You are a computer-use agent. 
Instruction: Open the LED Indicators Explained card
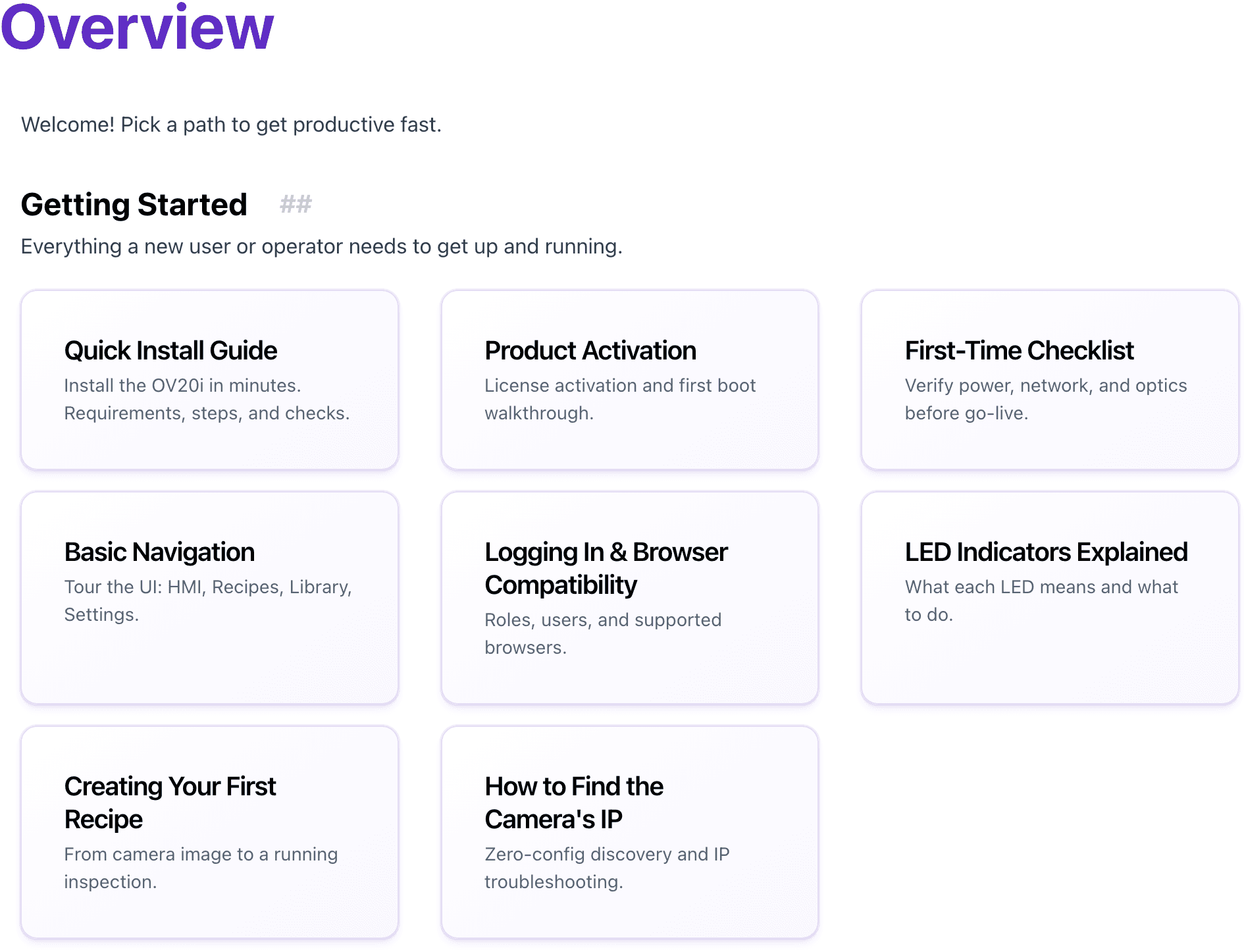click(1050, 596)
